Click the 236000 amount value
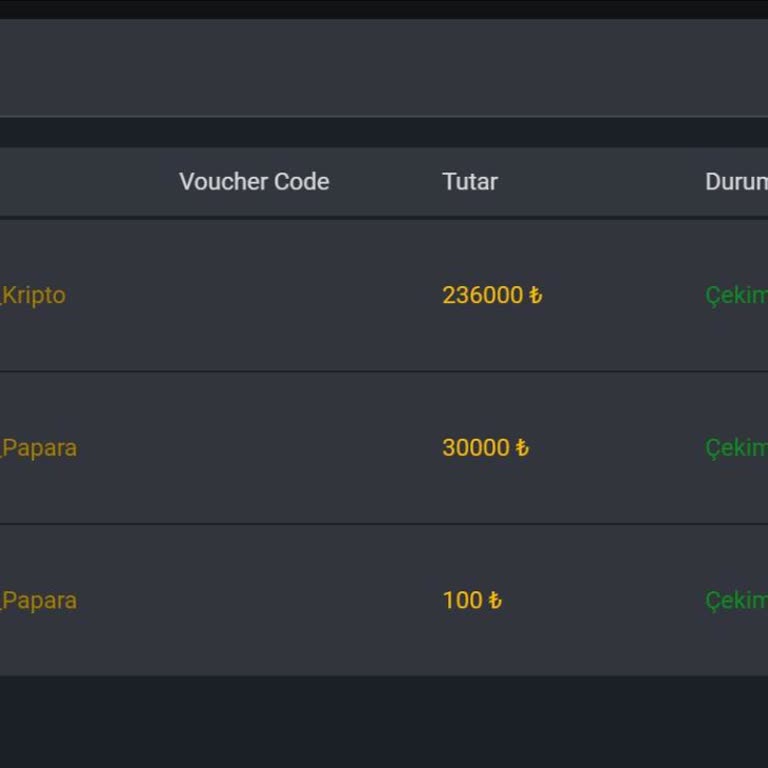Viewport: 768px width, 768px height. coord(483,296)
